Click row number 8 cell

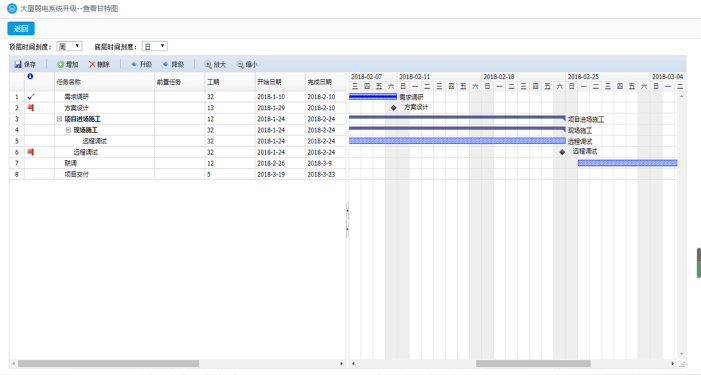tap(17, 174)
